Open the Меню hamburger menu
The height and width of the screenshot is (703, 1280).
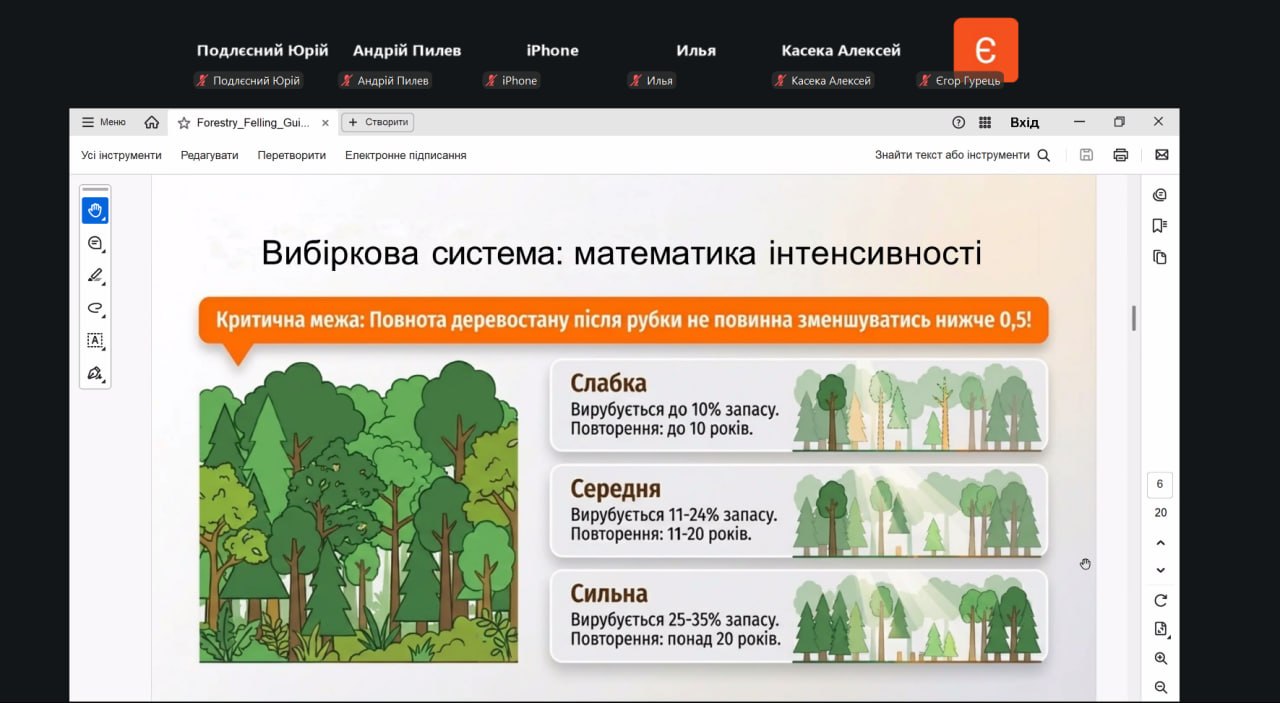pyautogui.click(x=104, y=122)
